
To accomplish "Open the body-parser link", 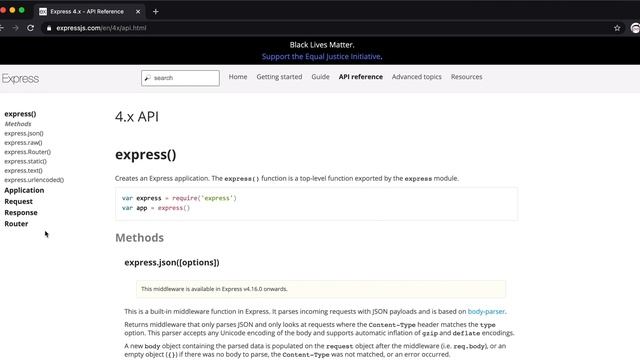I will (486, 311).
